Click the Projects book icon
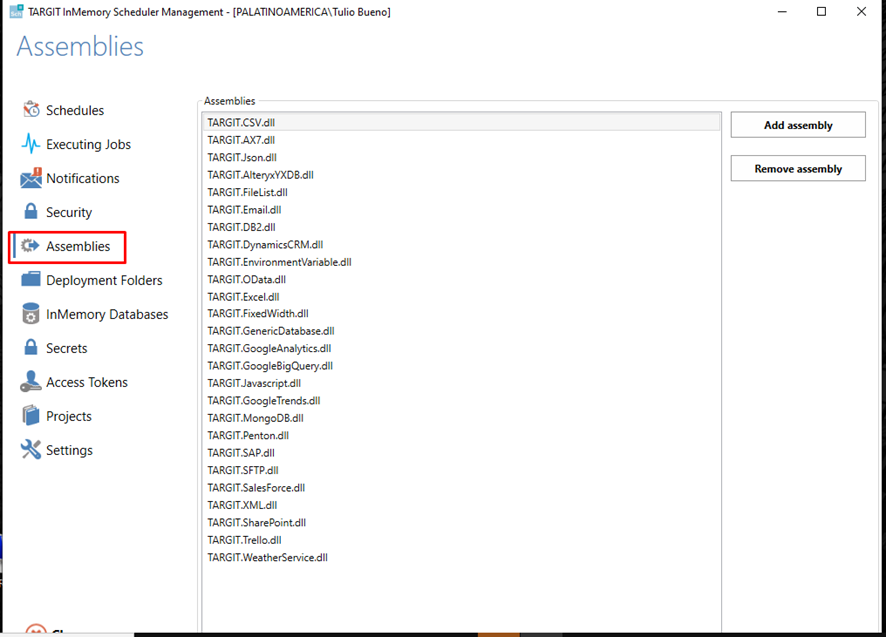The height and width of the screenshot is (637, 886). click(31, 415)
